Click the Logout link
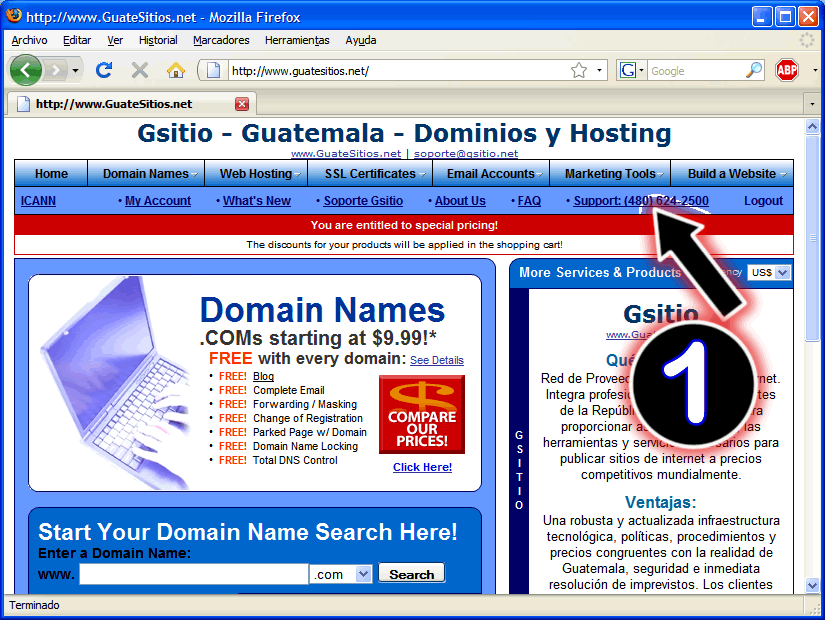Viewport: 825px width, 620px height. pos(763,201)
